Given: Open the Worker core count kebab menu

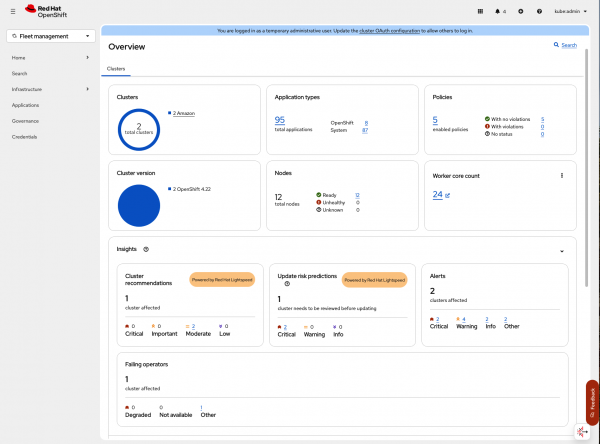Looking at the screenshot, I should click(x=562, y=176).
